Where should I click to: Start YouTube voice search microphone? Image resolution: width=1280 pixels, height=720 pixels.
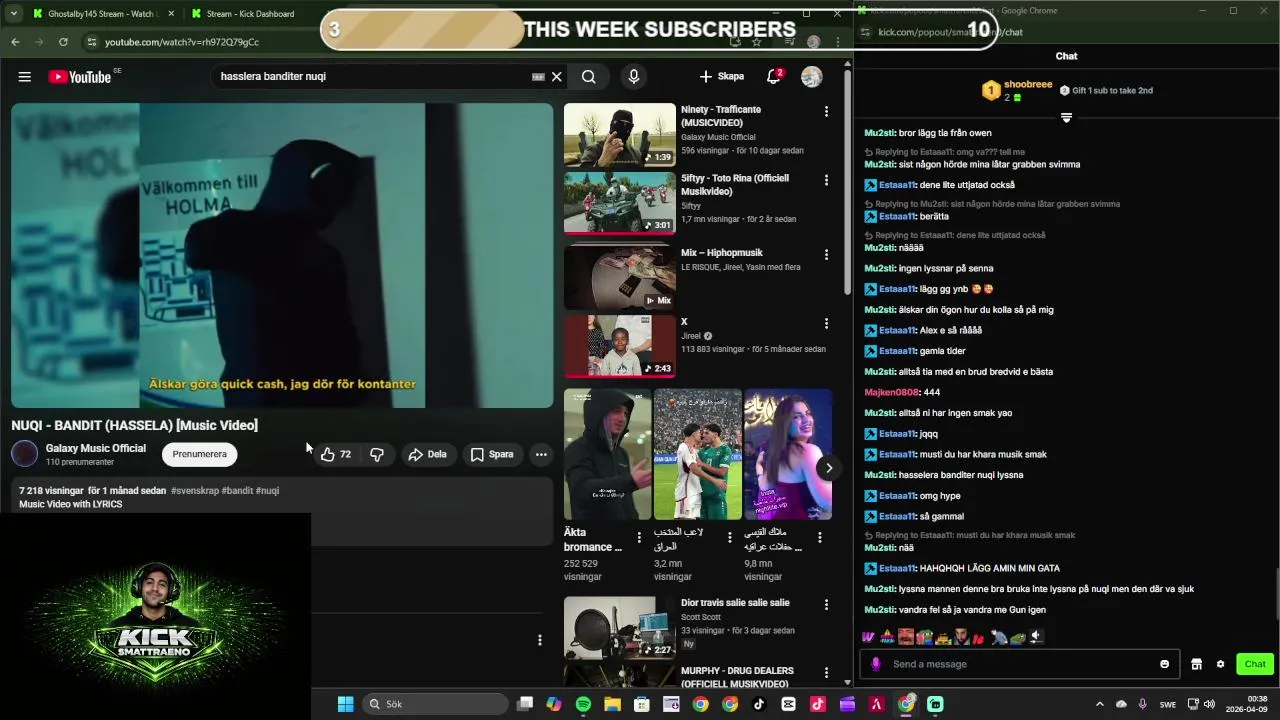coord(633,77)
